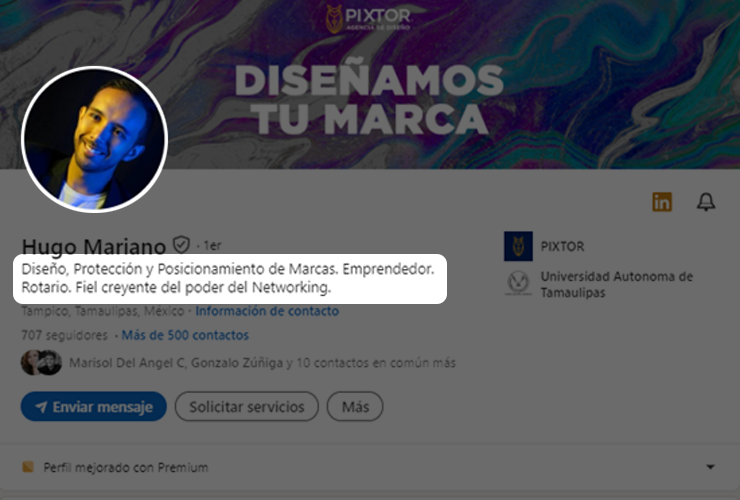Viewport: 740px width, 500px height.
Task: Click the paper plane icon on Enviar mensaje
Action: 41,407
